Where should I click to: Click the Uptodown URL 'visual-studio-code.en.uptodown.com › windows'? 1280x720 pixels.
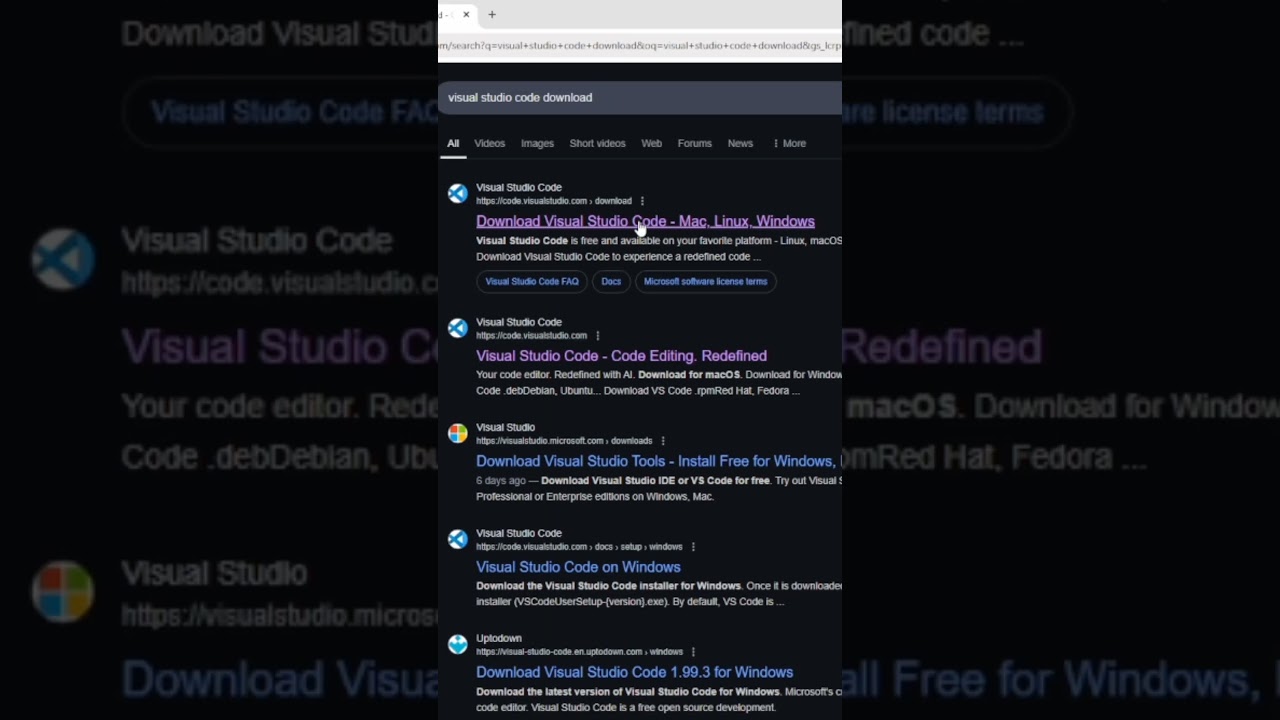[580, 652]
